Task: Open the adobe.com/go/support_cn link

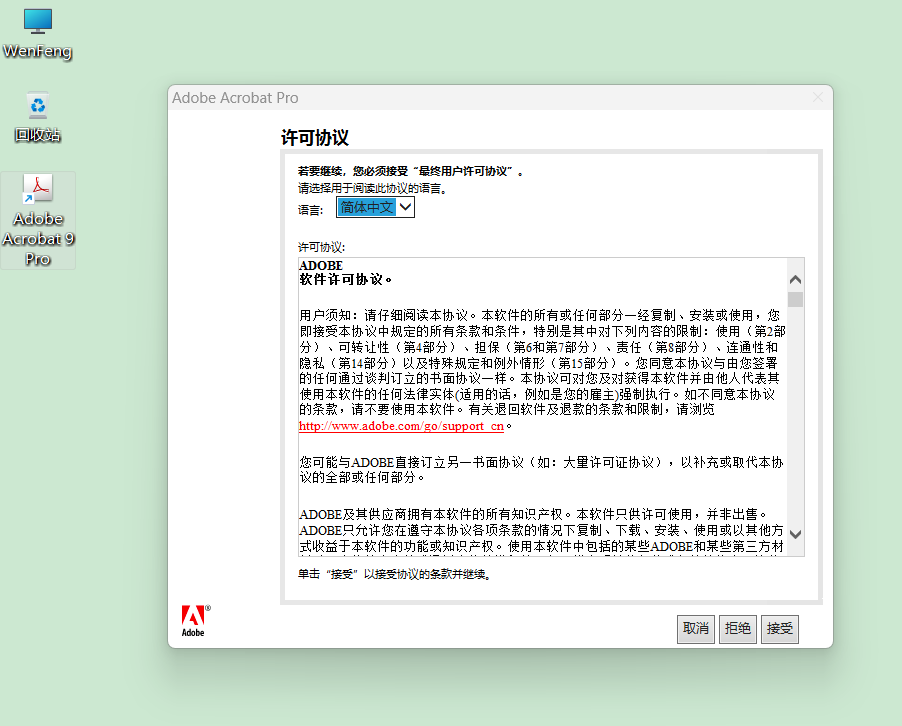Action: point(402,426)
